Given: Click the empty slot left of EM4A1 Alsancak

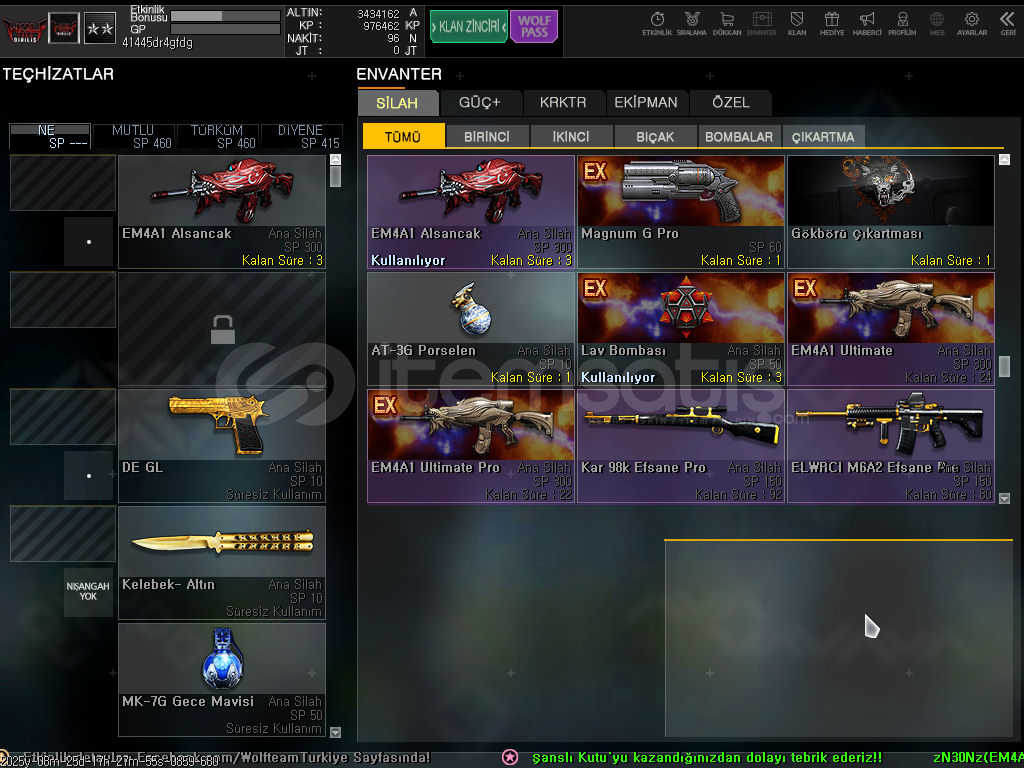Looking at the screenshot, I should point(63,183).
